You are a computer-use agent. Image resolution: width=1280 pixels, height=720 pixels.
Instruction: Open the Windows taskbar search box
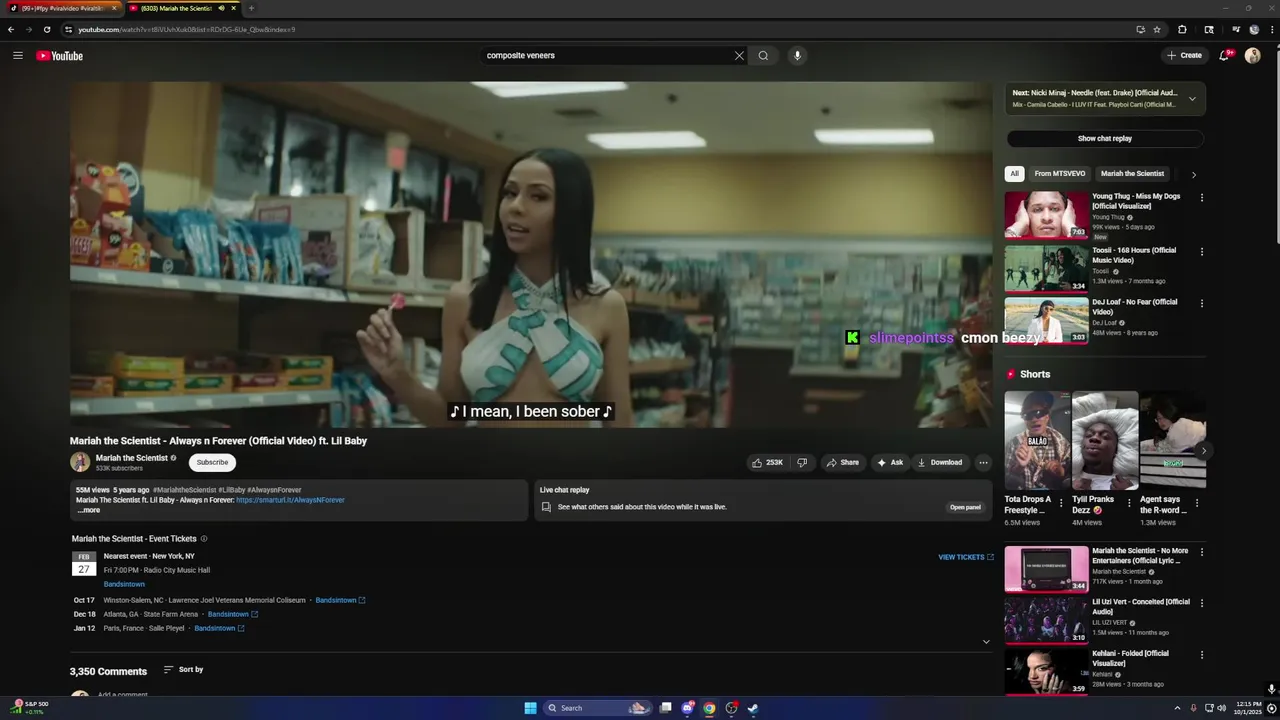(598, 708)
